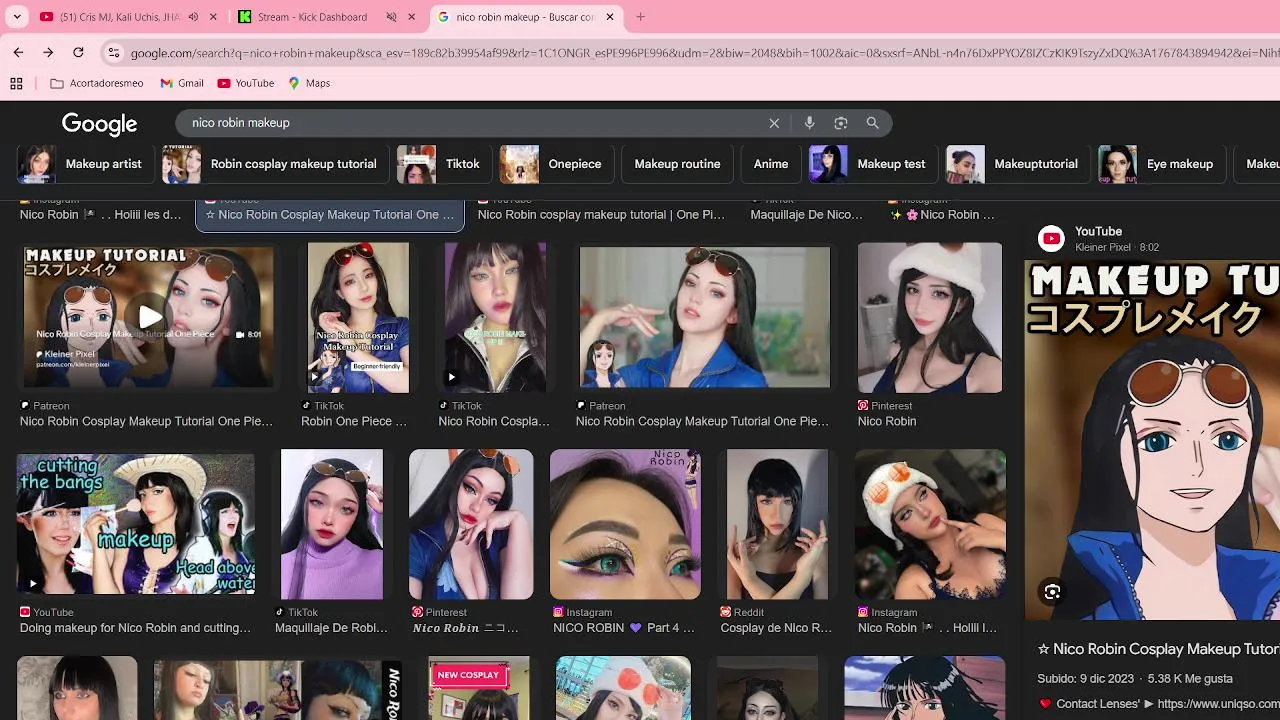Open Instagram NICO ROBIN Part 4 eye thumbnail
Viewport: 1280px width, 720px height.
pos(625,524)
